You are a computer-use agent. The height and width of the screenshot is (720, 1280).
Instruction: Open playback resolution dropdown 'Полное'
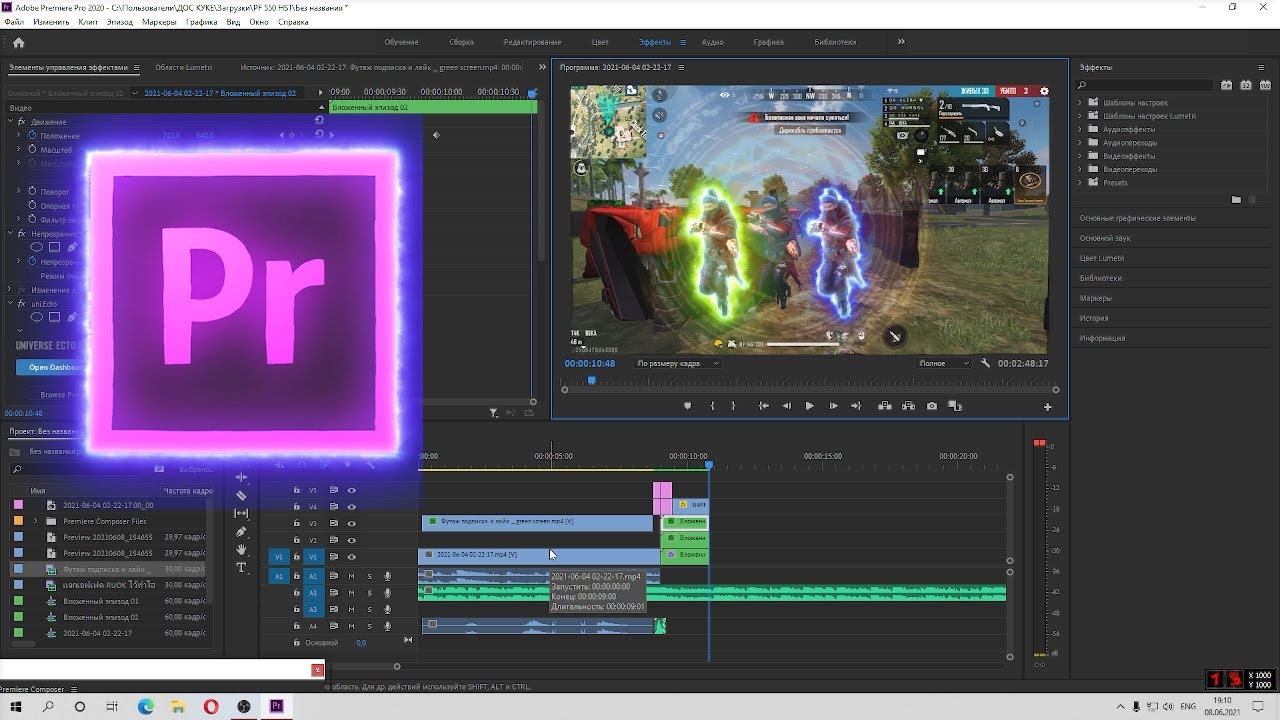point(943,363)
